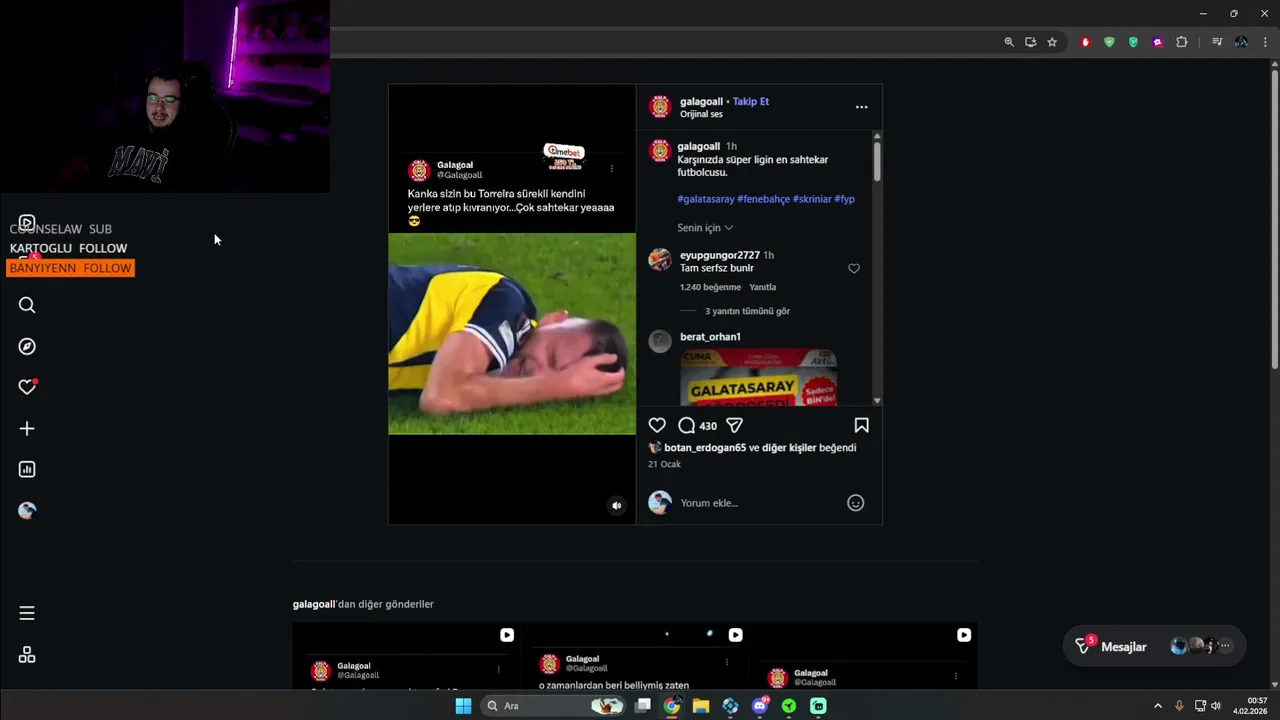
Task: View 1.240 beğenme likes on comment
Action: click(710, 287)
